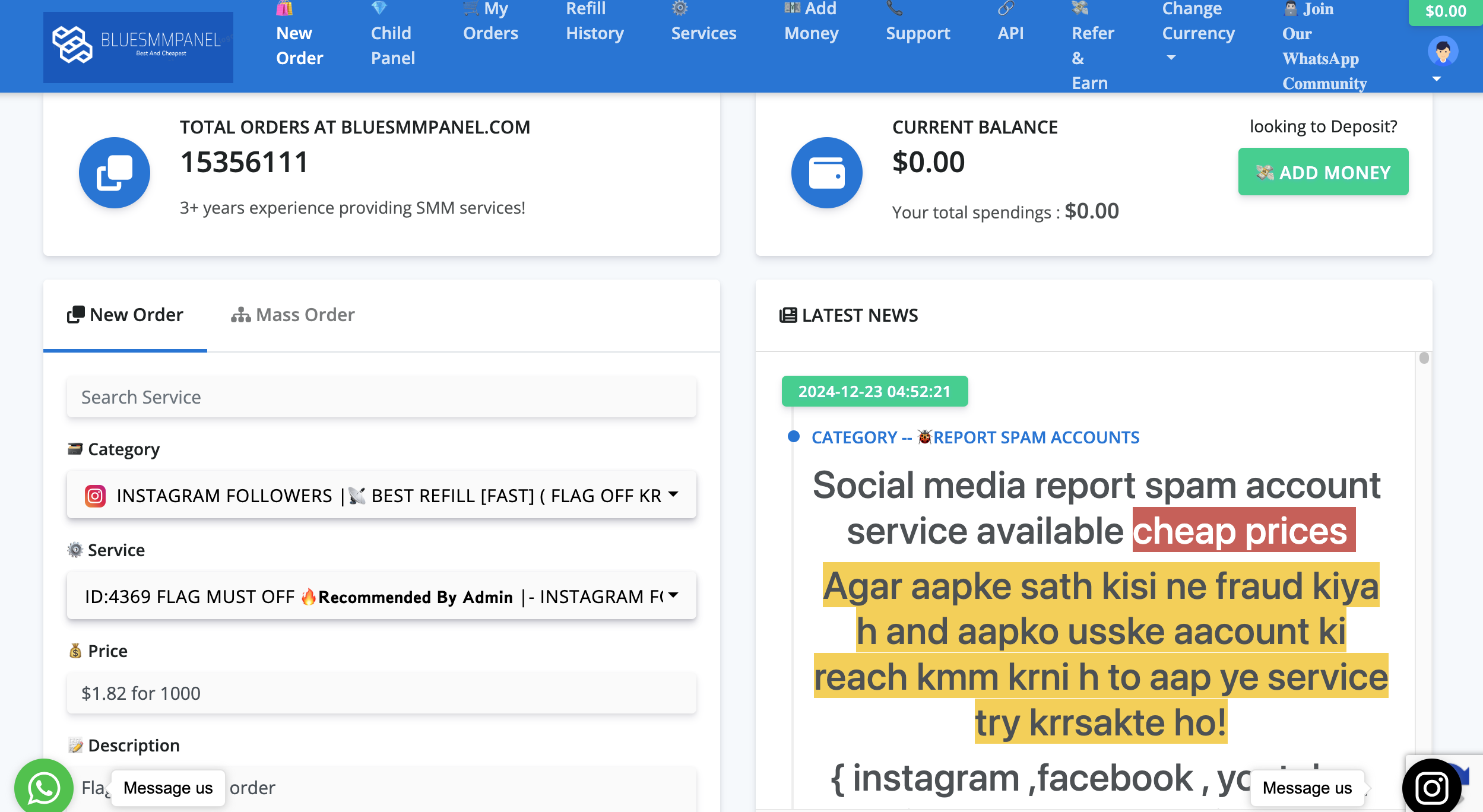The width and height of the screenshot is (1483, 812).
Task: Click money icon above Refer & Earn
Action: 1080,8
